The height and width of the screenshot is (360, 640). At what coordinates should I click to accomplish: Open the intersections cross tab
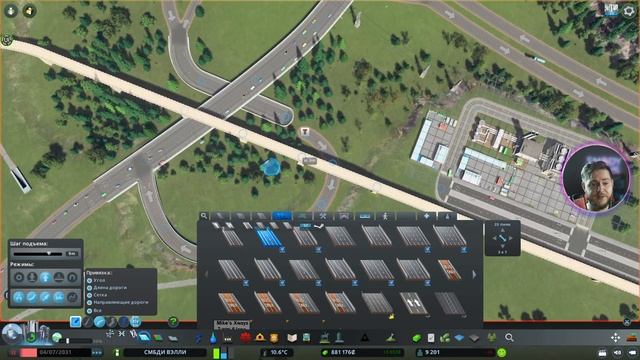click(427, 216)
